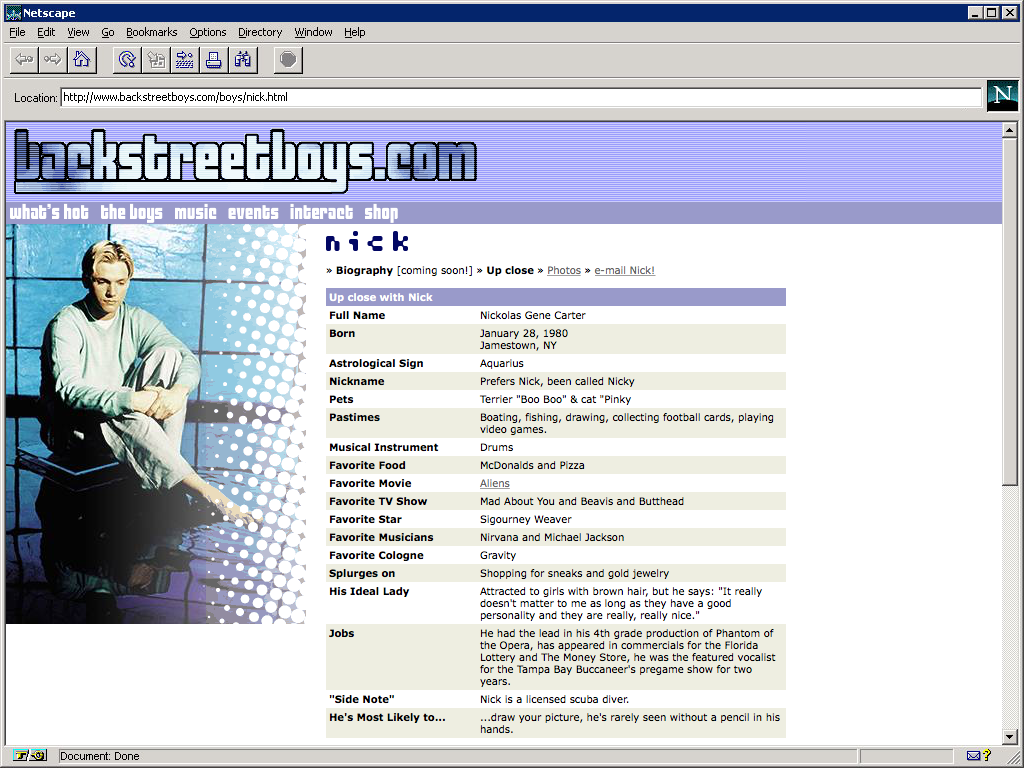Click the Back navigation arrow icon
Viewport: 1024px width, 768px height.
point(23,60)
